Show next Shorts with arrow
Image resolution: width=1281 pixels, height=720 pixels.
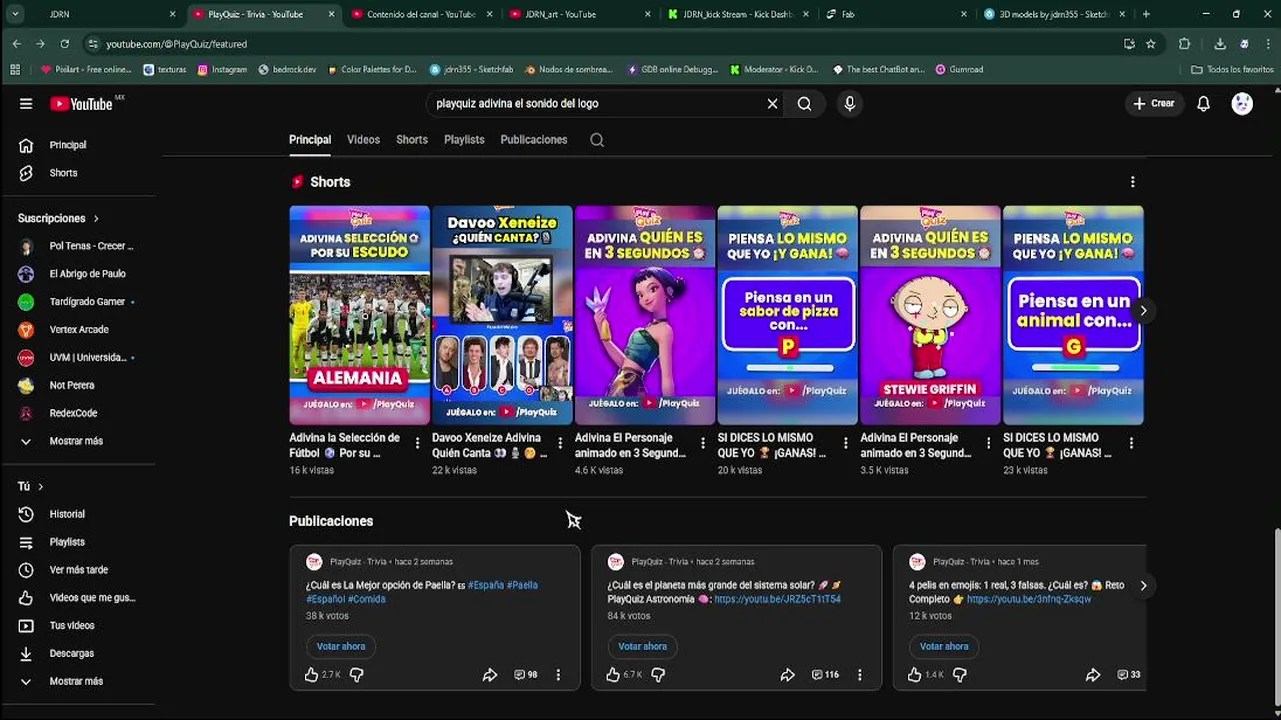(1143, 311)
